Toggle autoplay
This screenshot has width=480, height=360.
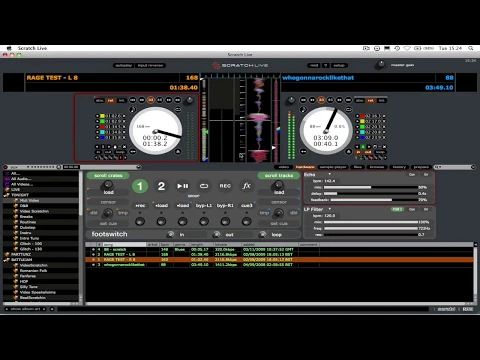[x=124, y=65]
